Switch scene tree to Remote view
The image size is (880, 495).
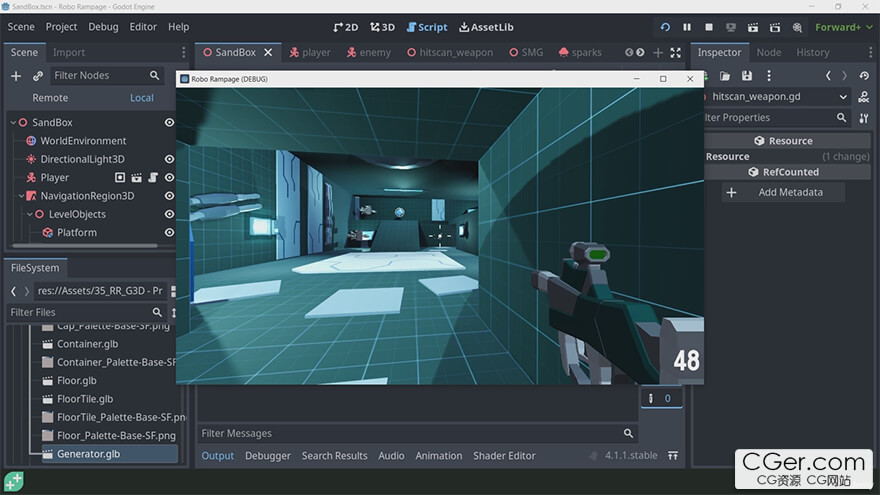(x=50, y=98)
